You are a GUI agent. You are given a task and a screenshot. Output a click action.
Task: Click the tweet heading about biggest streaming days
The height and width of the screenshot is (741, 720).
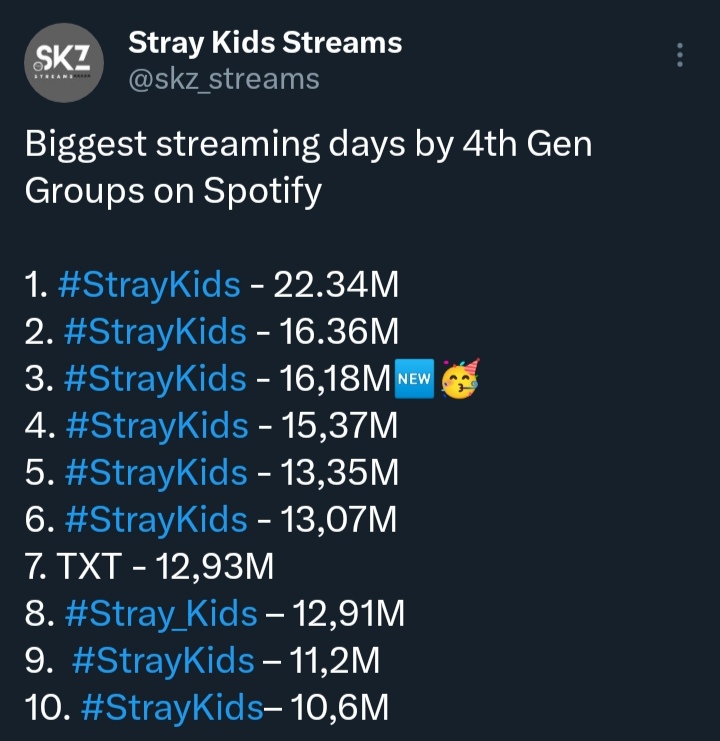[x=308, y=167]
